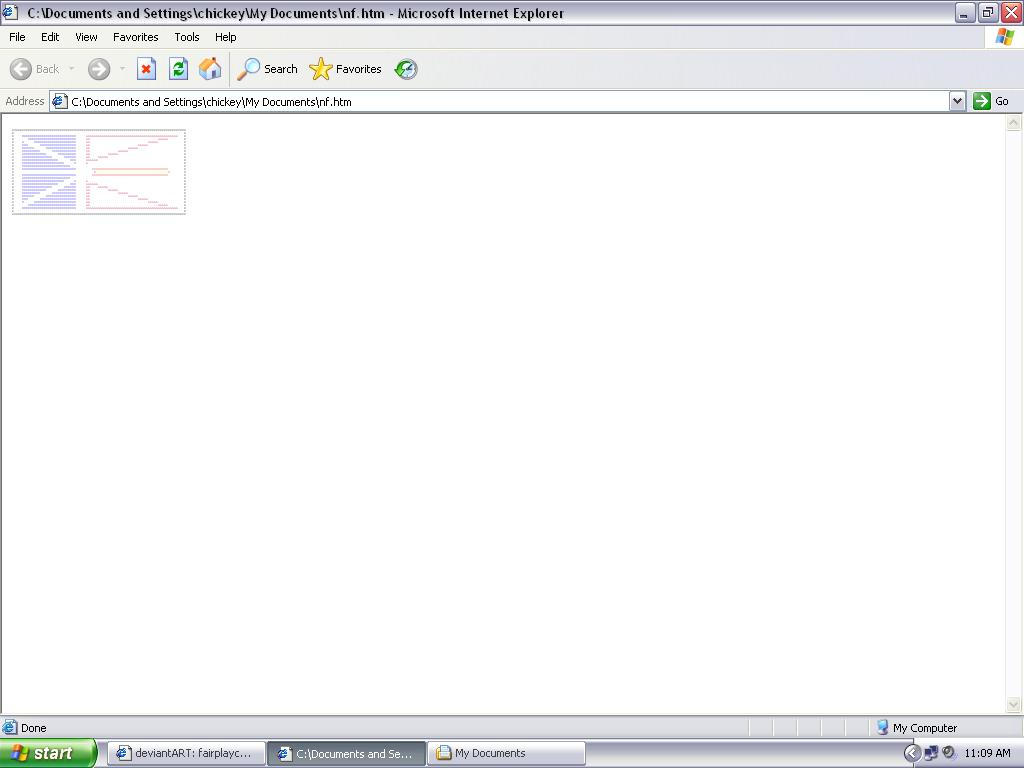
Task: Open the Windows start button
Action: [48, 753]
